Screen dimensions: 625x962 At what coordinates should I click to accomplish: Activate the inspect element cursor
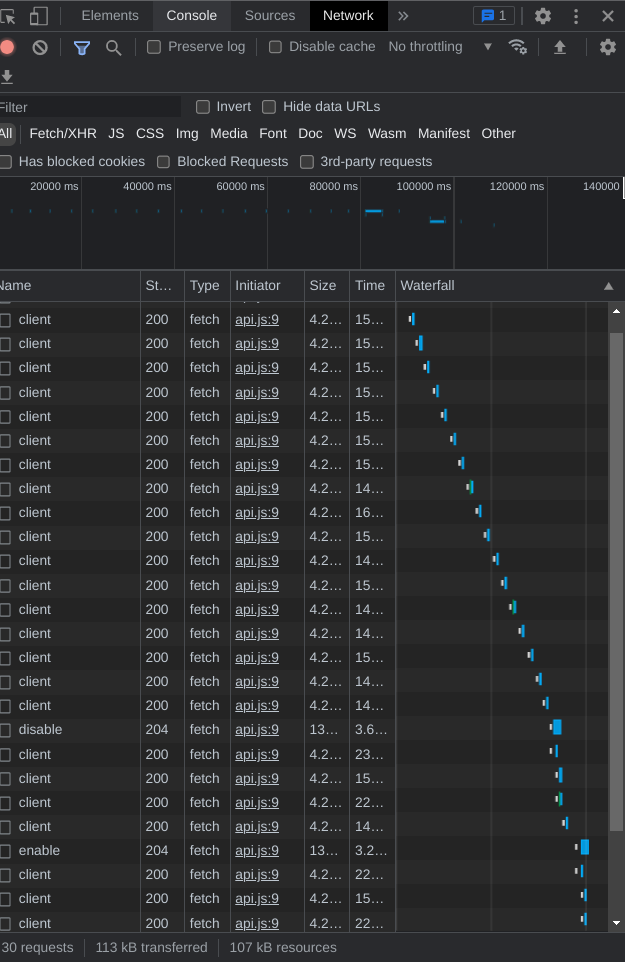[10, 15]
